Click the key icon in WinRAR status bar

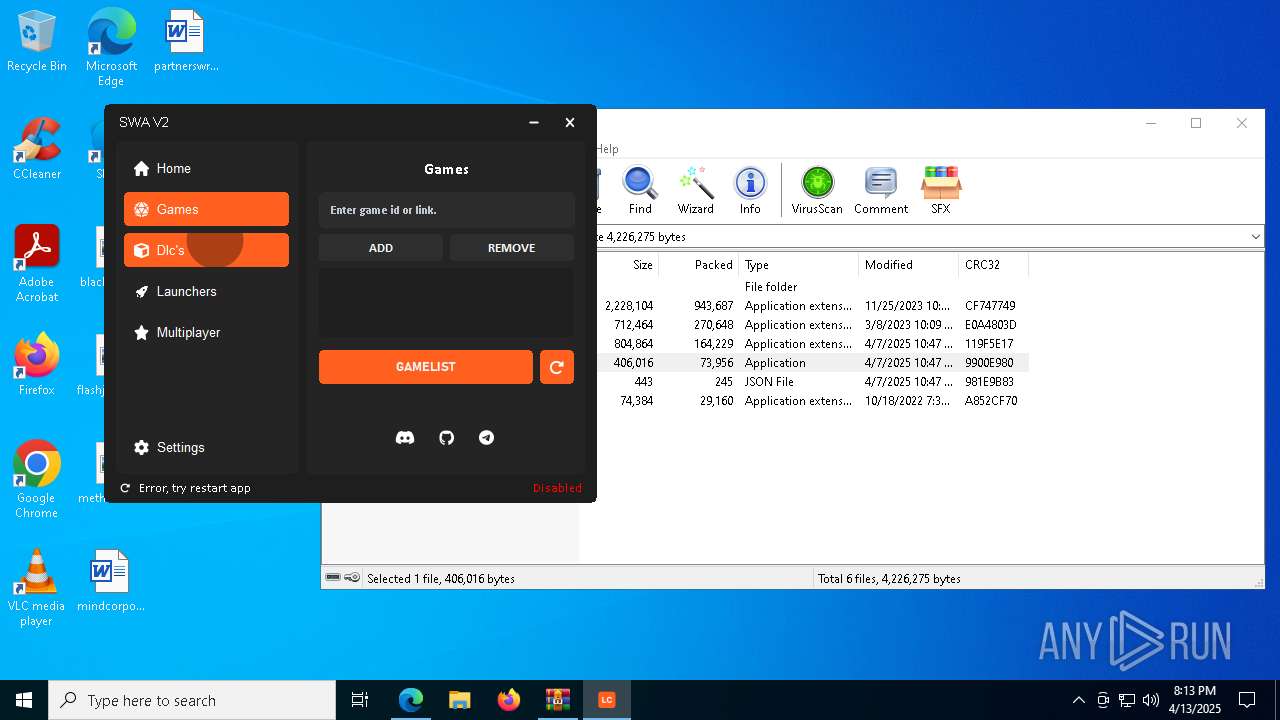tap(352, 578)
